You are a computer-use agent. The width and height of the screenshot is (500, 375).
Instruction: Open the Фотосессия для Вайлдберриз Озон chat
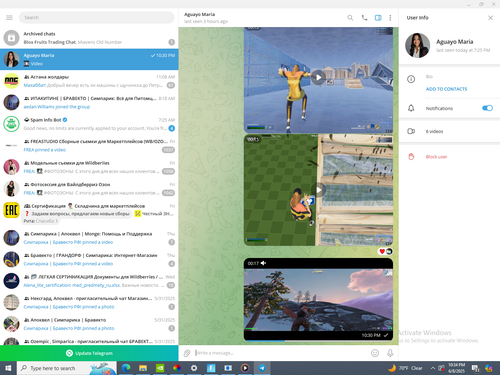[x=89, y=189]
